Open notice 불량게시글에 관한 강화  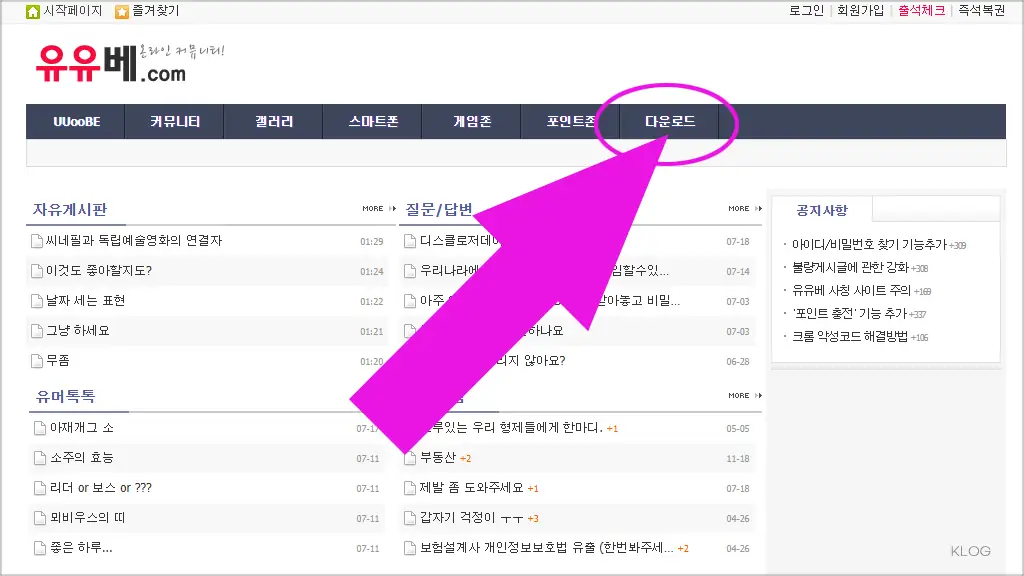pyautogui.click(x=850, y=267)
